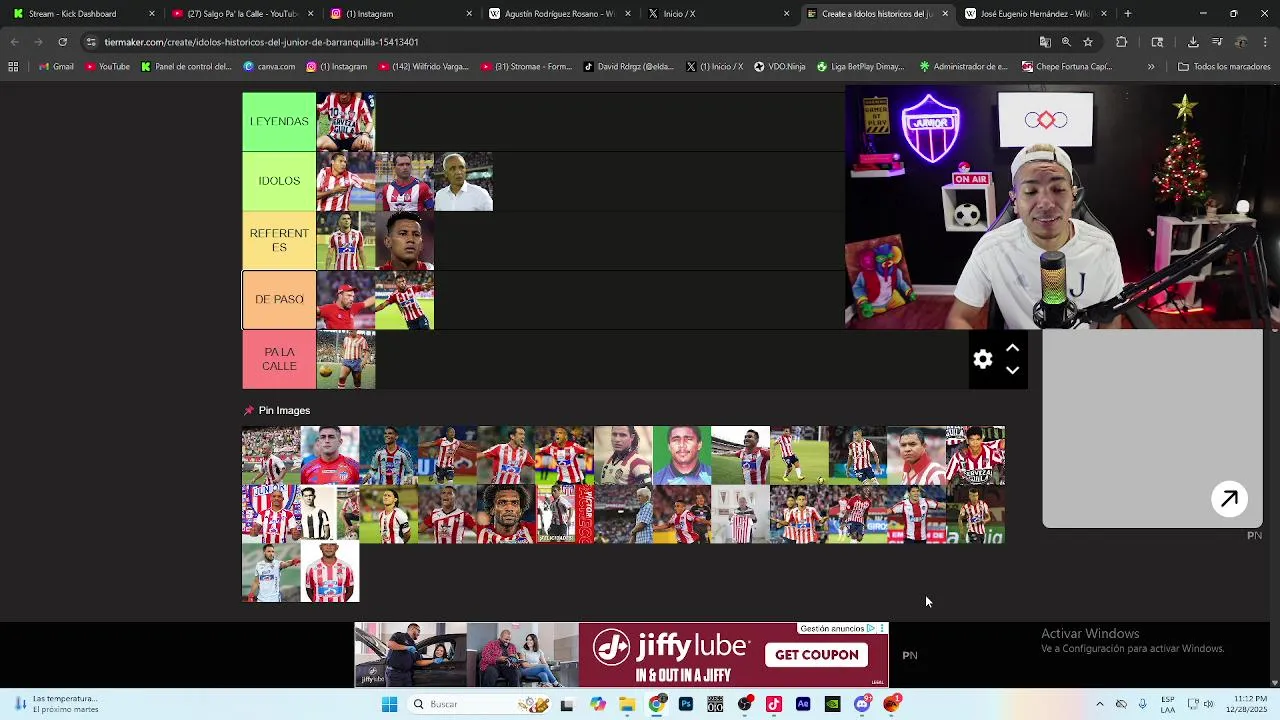Open the VDO.Ninja bookmark
Viewport: 1280px width, 720px height.
coord(779,67)
